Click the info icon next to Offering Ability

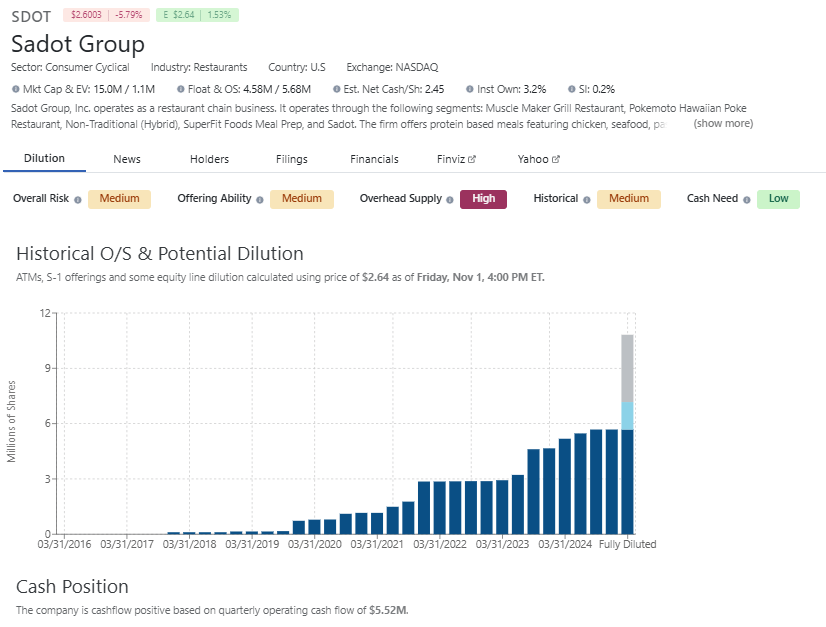(x=259, y=199)
